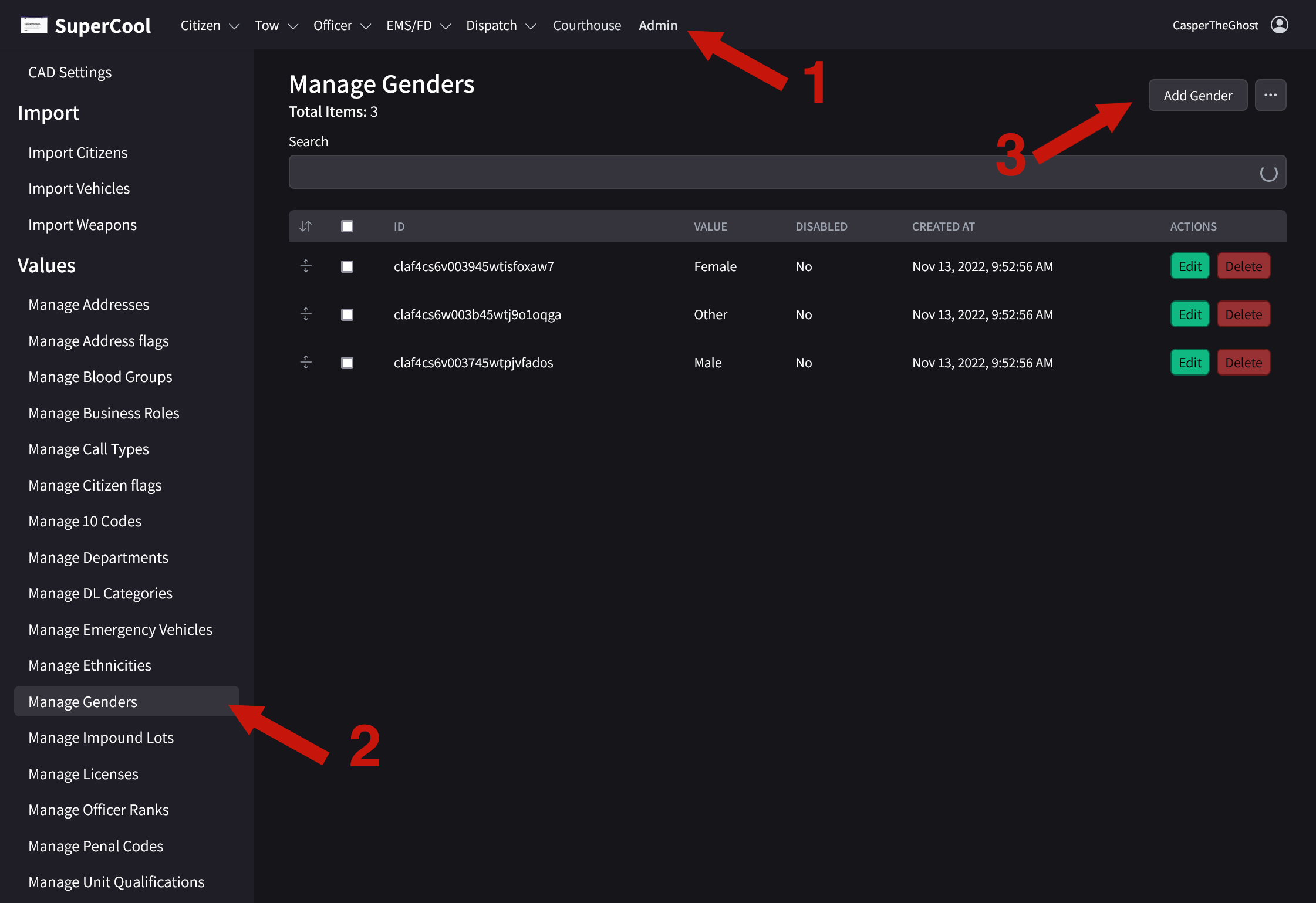Click the SuperCool logo icon
Screen dimensions: 1316x903
click(34, 25)
